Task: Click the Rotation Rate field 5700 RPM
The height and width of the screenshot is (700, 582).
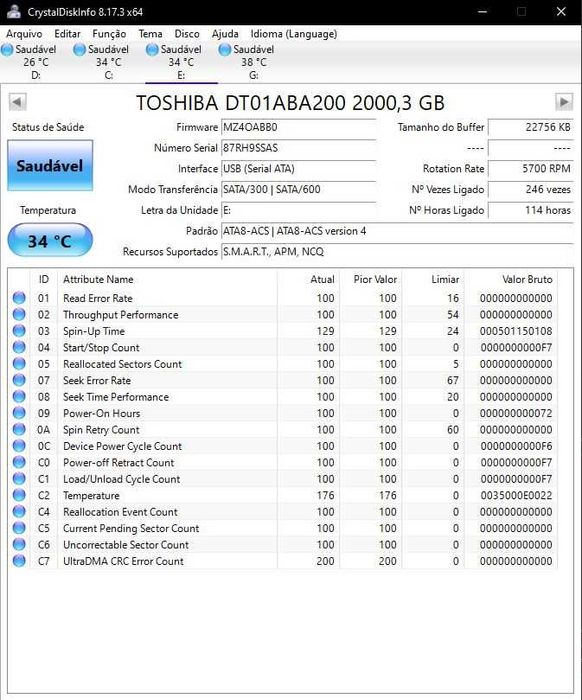Action: [x=530, y=169]
